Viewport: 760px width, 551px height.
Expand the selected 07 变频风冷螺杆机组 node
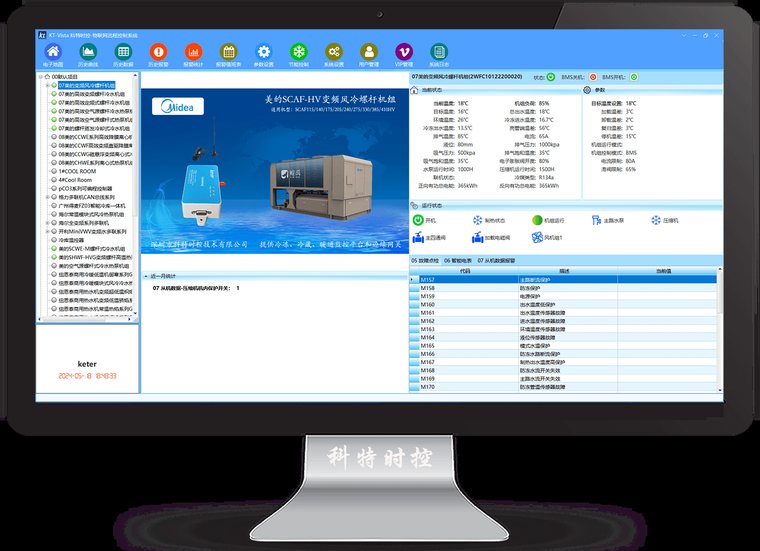(x=47, y=85)
